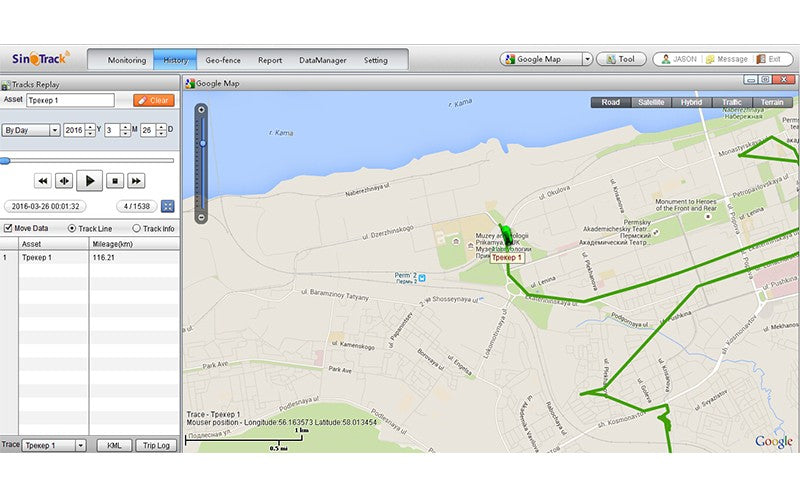Start track replay with play button
Screen dimensions: 800x500
click(90, 181)
